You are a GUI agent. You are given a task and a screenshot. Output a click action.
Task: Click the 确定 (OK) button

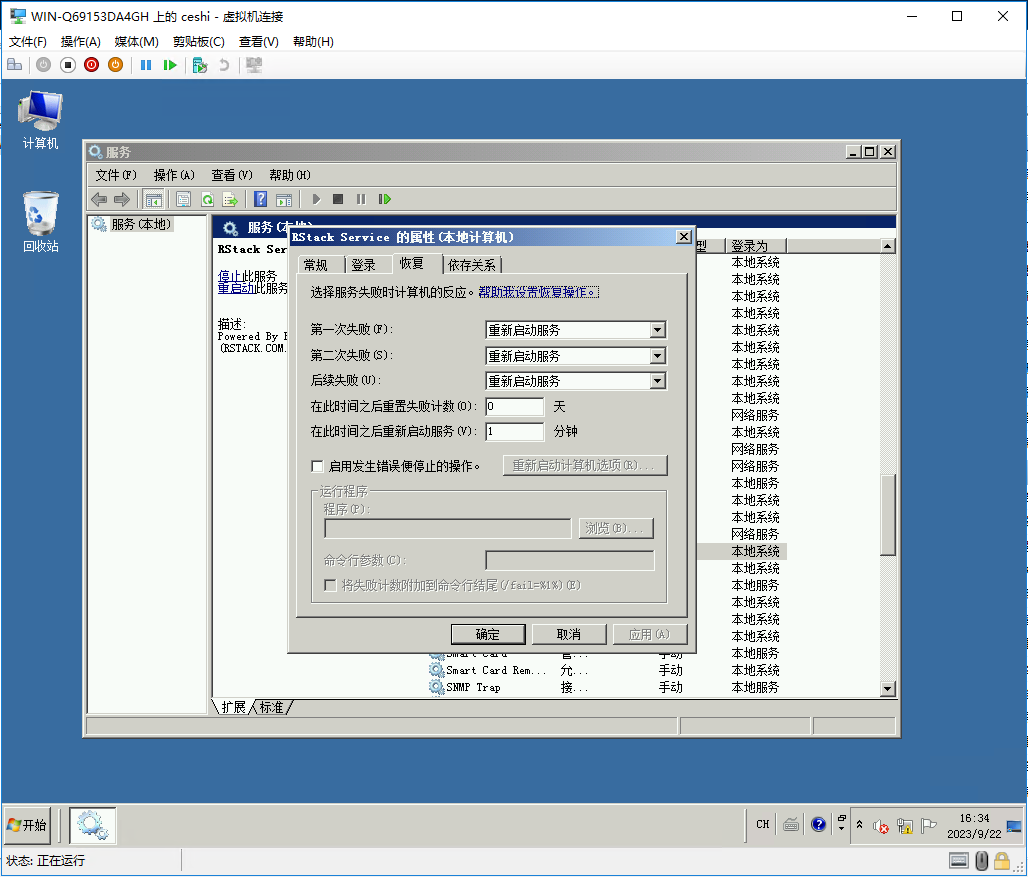pos(488,634)
